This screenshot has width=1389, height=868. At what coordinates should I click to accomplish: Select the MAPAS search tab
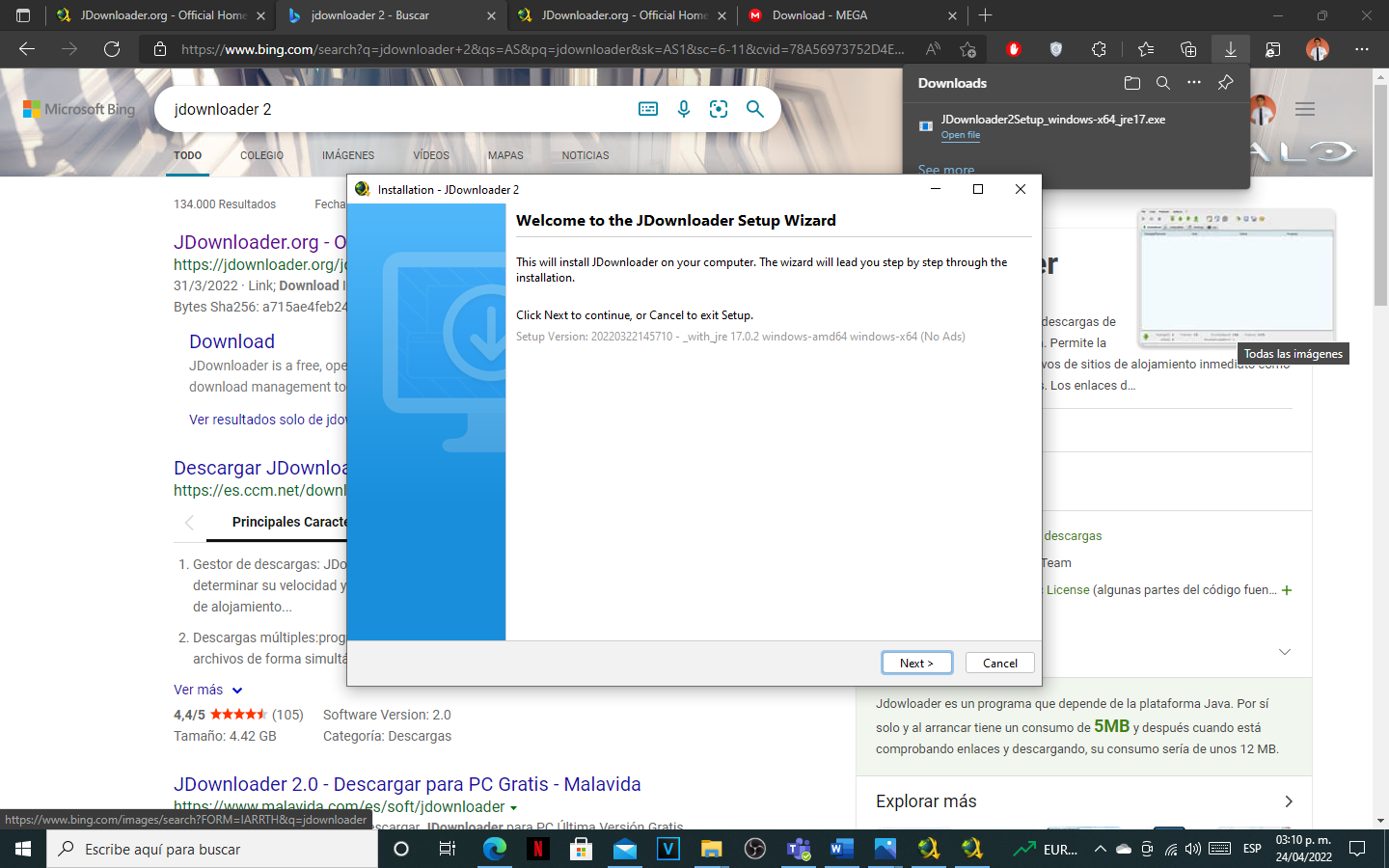tap(505, 155)
